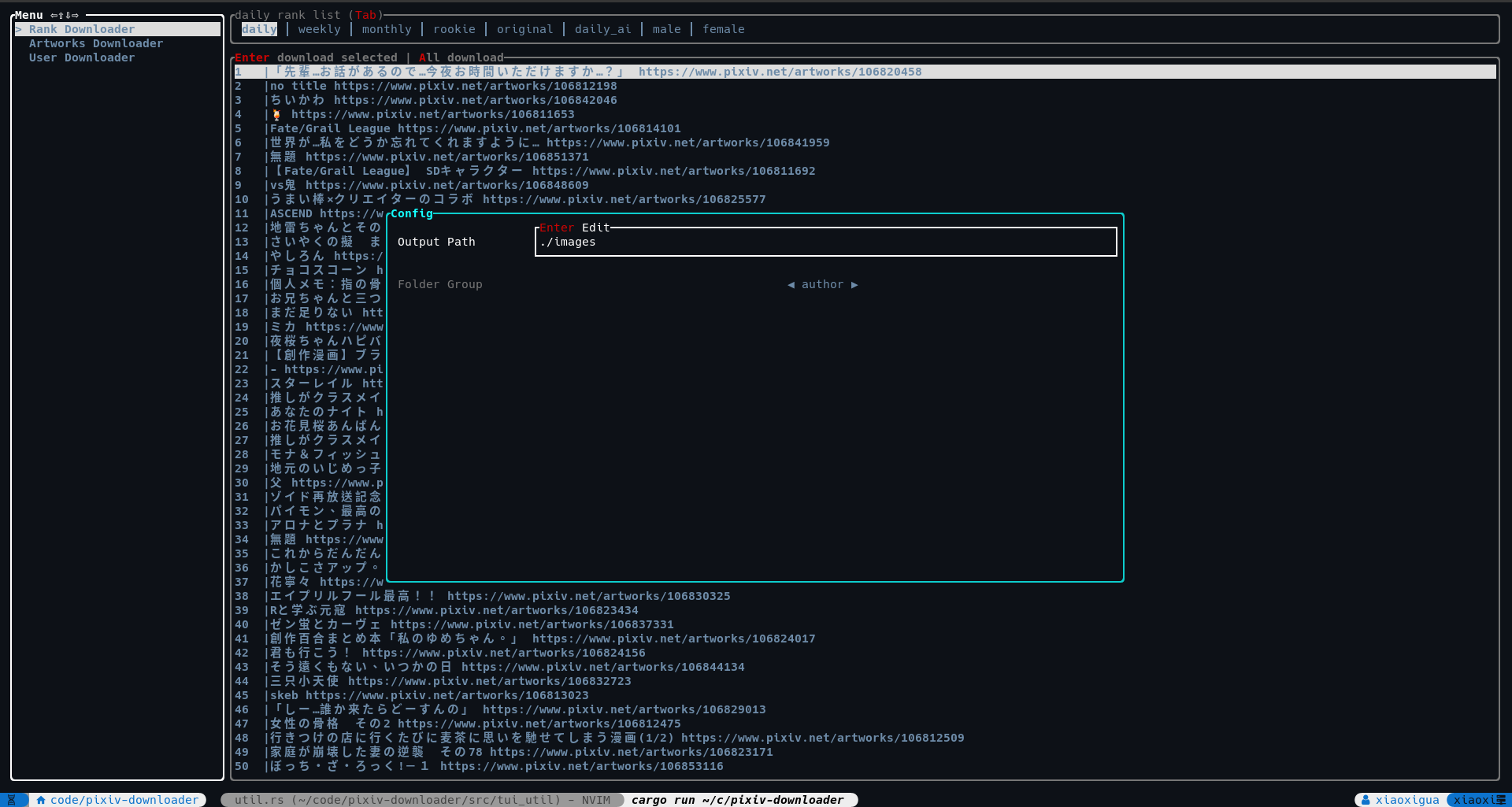Screen dimensions: 1512x807
Task: Open link artworks/106812509 in row 48
Action: 822,738
